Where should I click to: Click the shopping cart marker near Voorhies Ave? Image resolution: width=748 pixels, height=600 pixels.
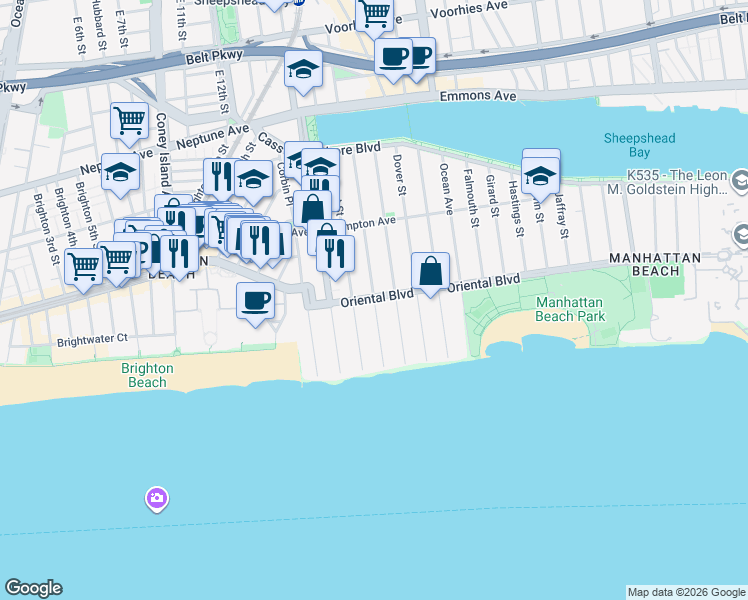(x=374, y=15)
